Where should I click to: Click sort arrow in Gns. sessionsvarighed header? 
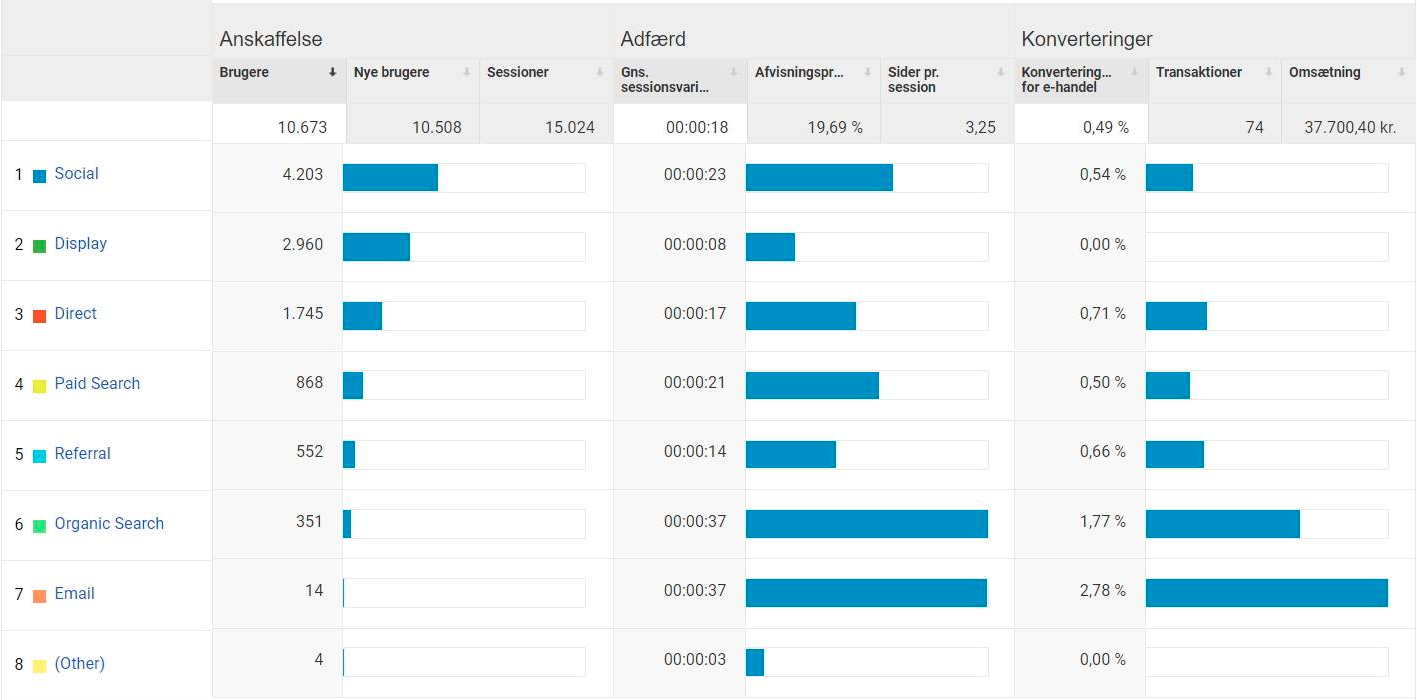(x=733, y=72)
